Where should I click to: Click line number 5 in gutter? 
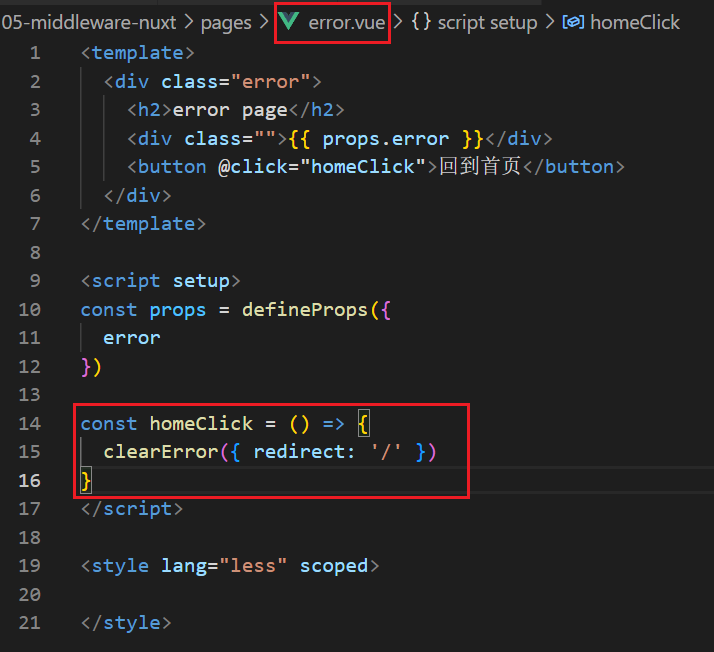point(35,167)
